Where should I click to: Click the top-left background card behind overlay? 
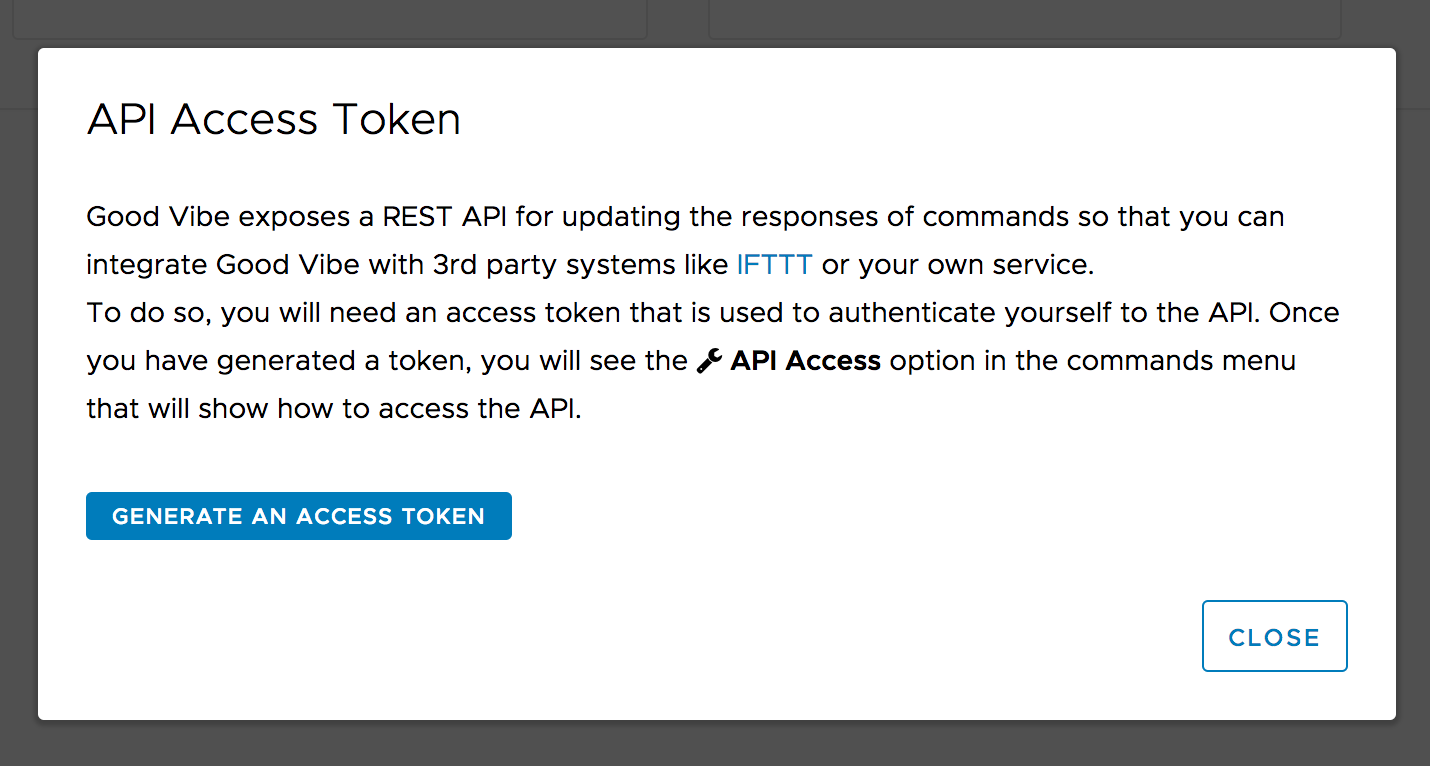click(330, 20)
